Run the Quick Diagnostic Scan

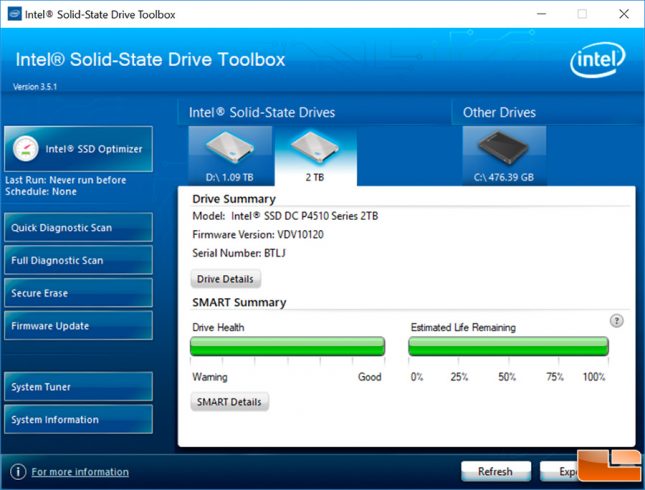(78, 228)
